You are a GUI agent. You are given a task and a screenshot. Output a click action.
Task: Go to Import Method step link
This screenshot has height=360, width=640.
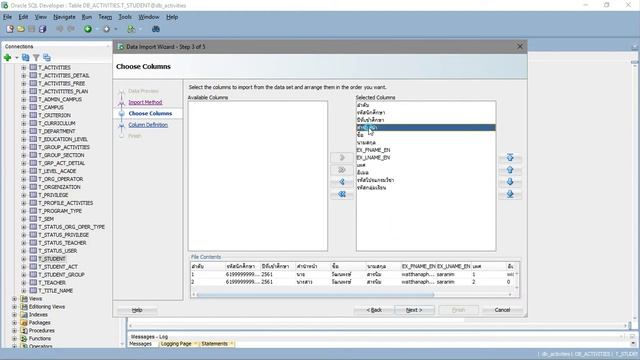145,102
